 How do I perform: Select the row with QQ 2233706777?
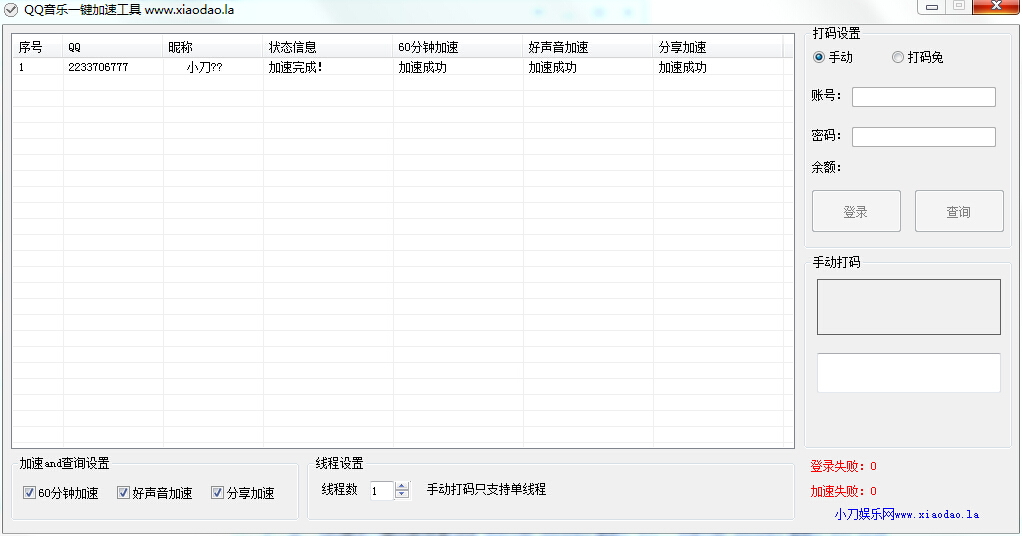pos(398,67)
